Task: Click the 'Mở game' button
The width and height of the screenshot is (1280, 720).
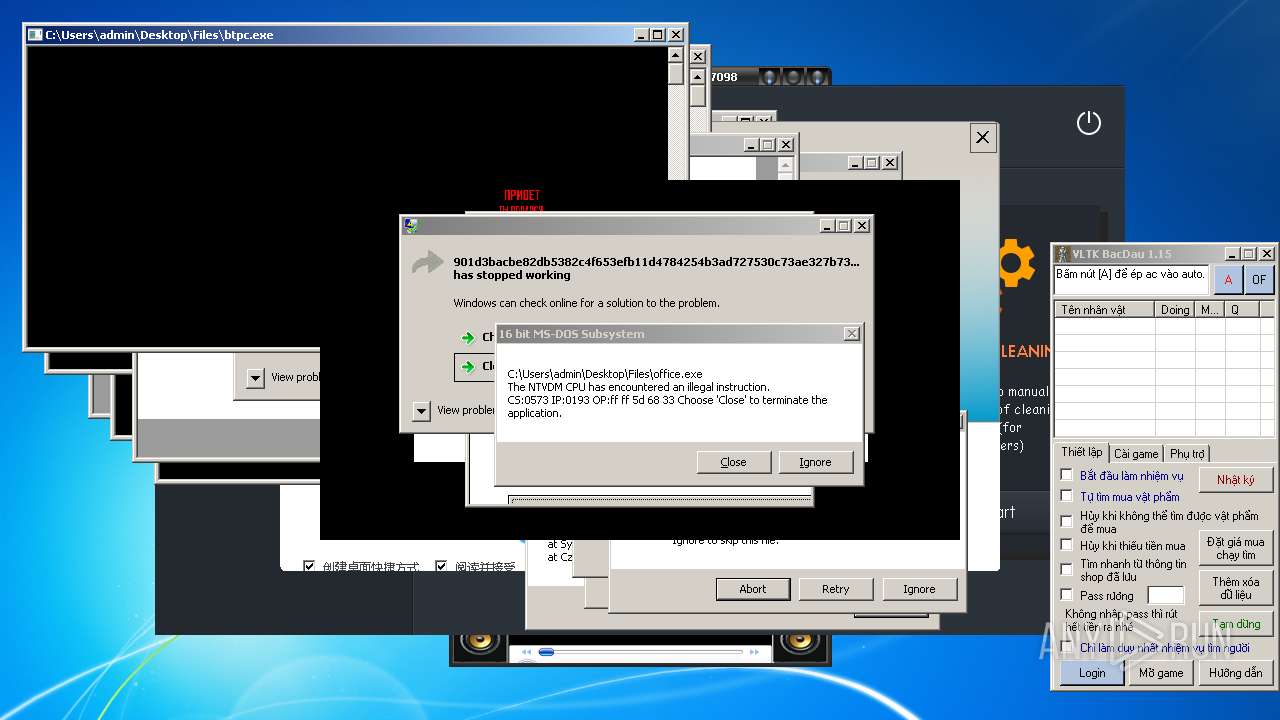Action: [x=1161, y=673]
